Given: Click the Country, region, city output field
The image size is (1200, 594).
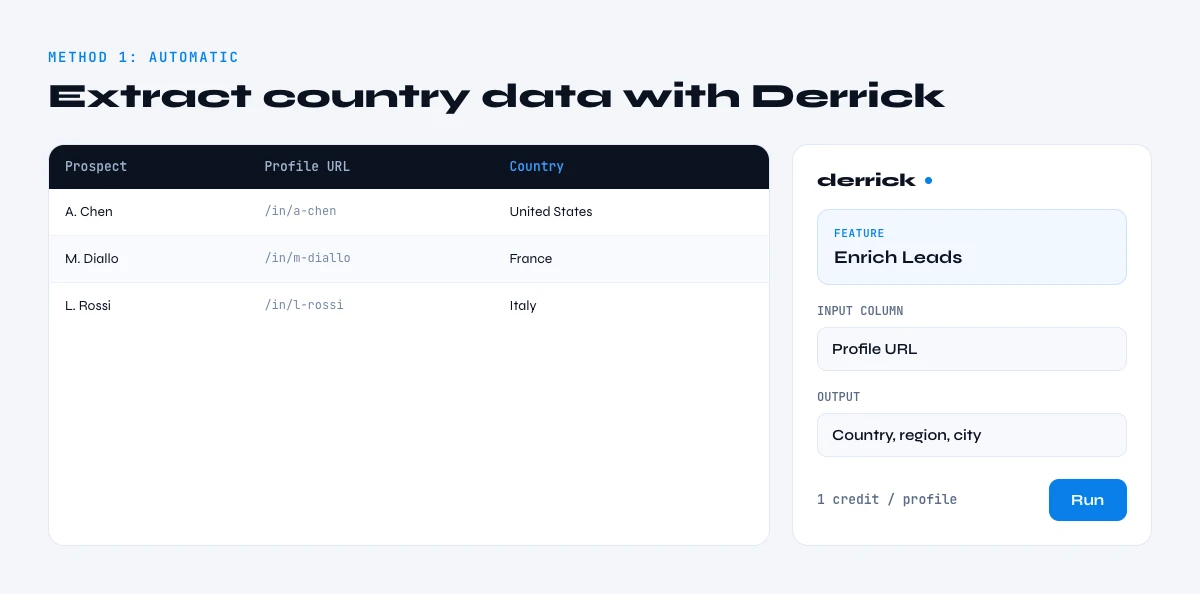Looking at the screenshot, I should (x=972, y=435).
